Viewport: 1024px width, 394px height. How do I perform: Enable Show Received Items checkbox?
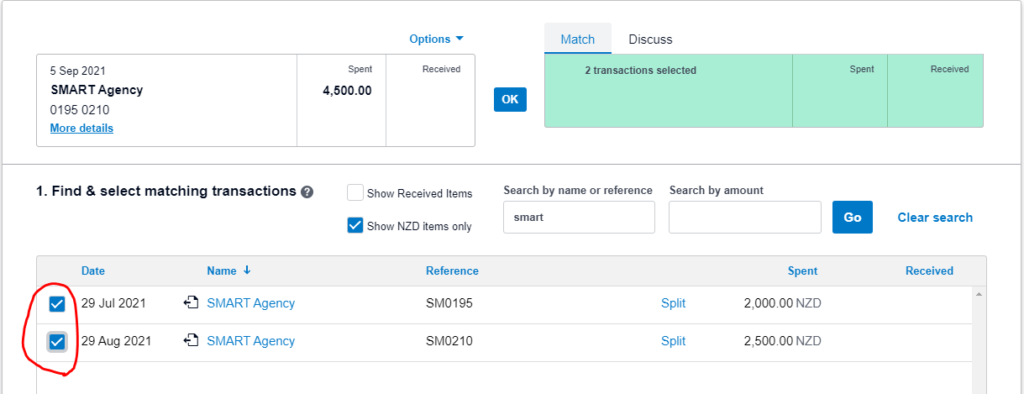pos(355,193)
